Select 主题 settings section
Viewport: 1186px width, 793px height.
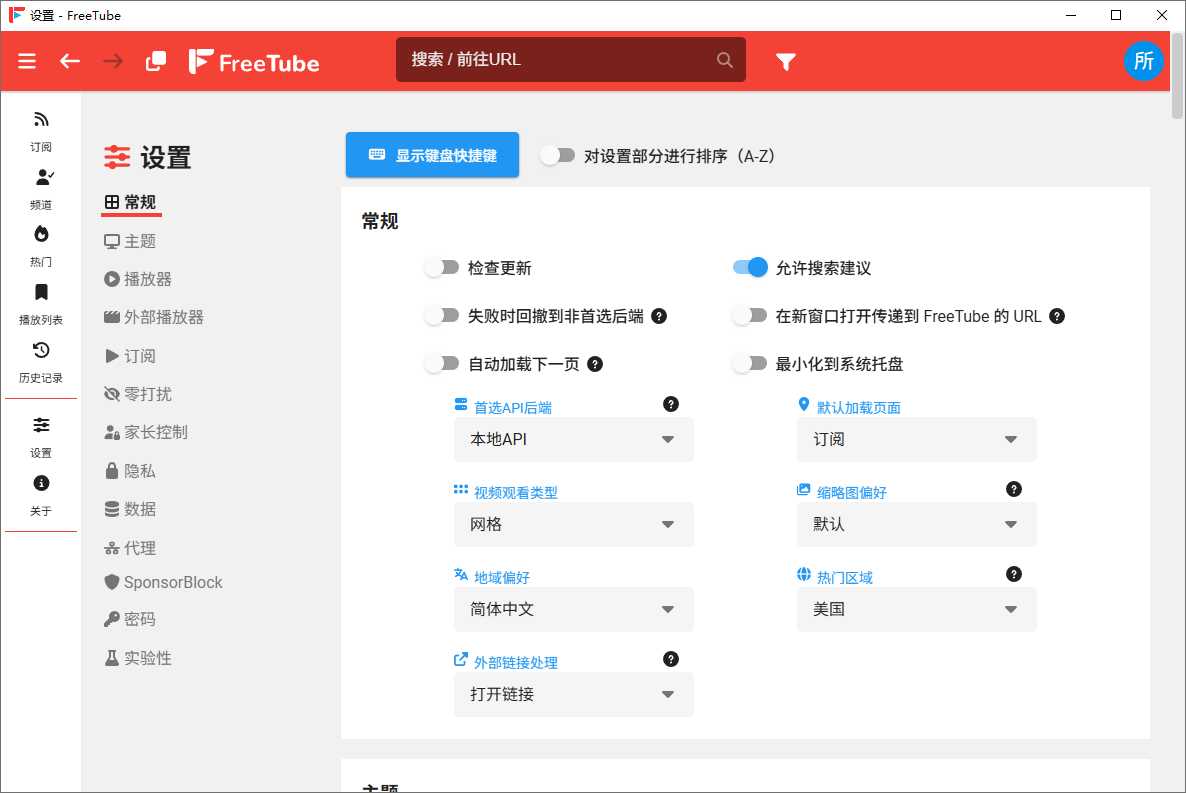point(130,241)
